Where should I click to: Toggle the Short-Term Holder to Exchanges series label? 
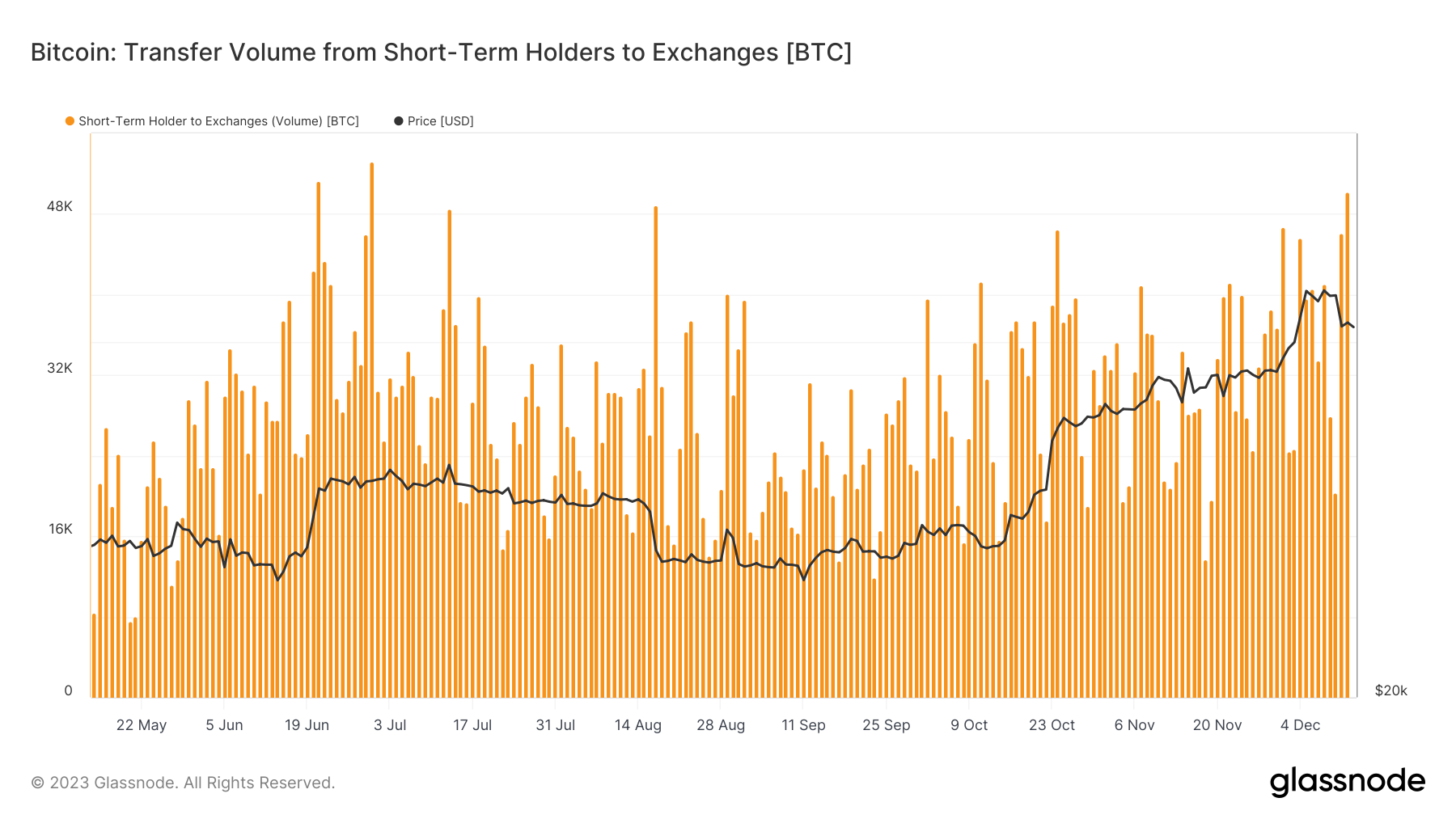(x=218, y=121)
